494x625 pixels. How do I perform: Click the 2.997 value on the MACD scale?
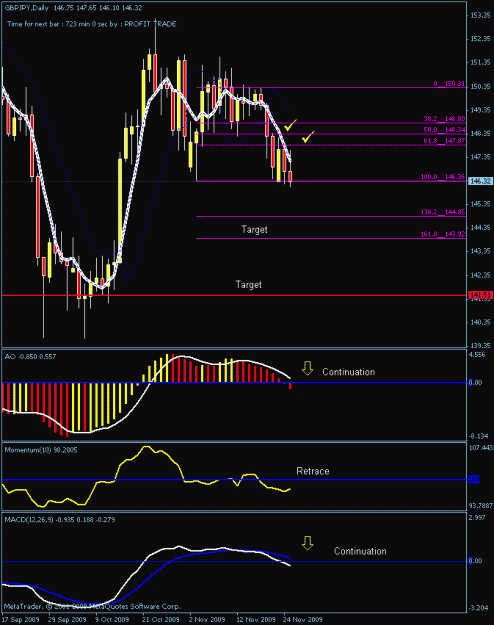click(x=478, y=517)
